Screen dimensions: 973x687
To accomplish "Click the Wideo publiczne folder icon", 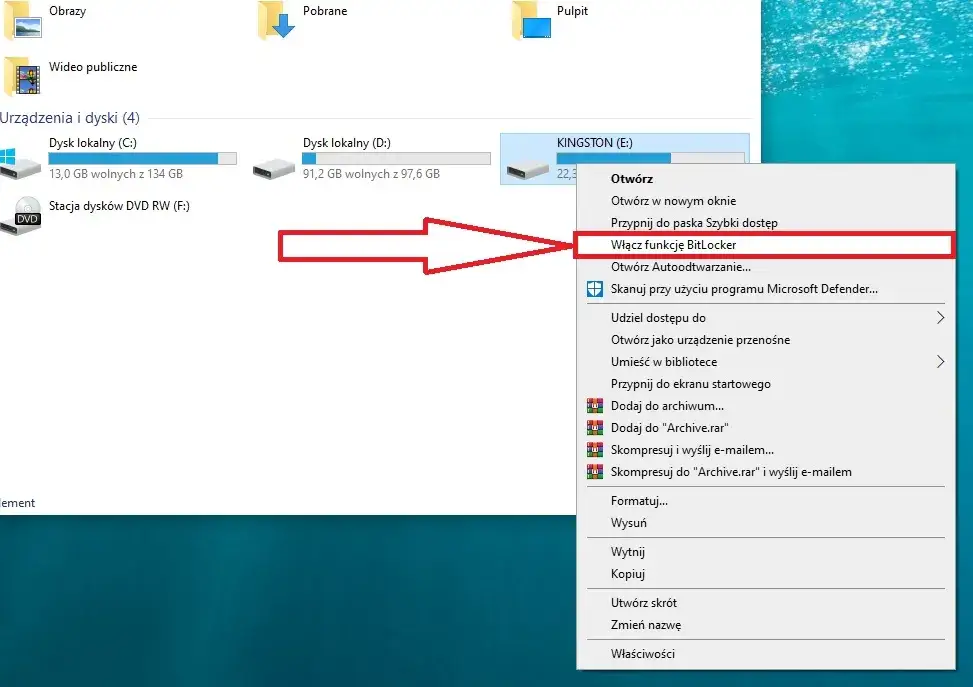I will coord(22,76).
